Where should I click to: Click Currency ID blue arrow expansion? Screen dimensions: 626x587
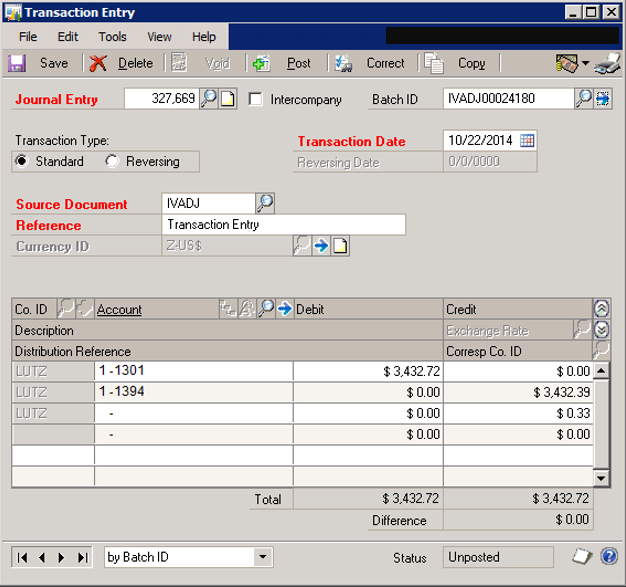[x=321, y=246]
